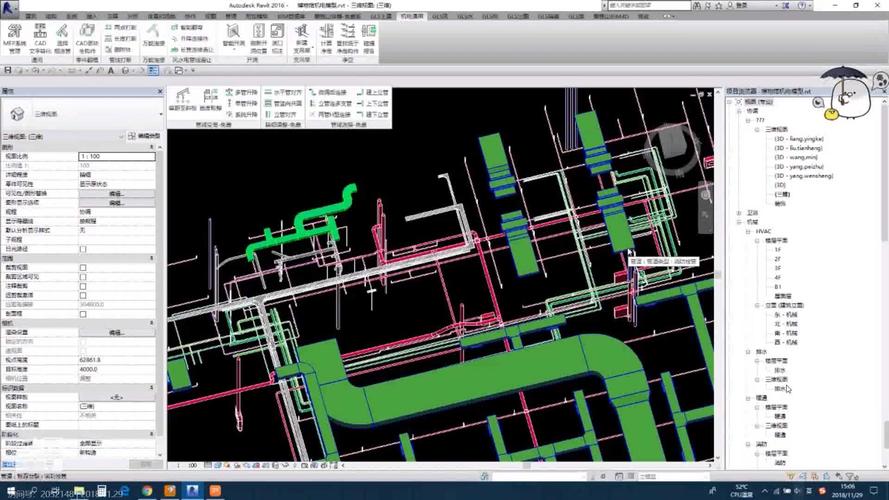Toggle the 裁剪视图 (crop view) checkbox
This screenshot has height=500, width=889.
83,267
